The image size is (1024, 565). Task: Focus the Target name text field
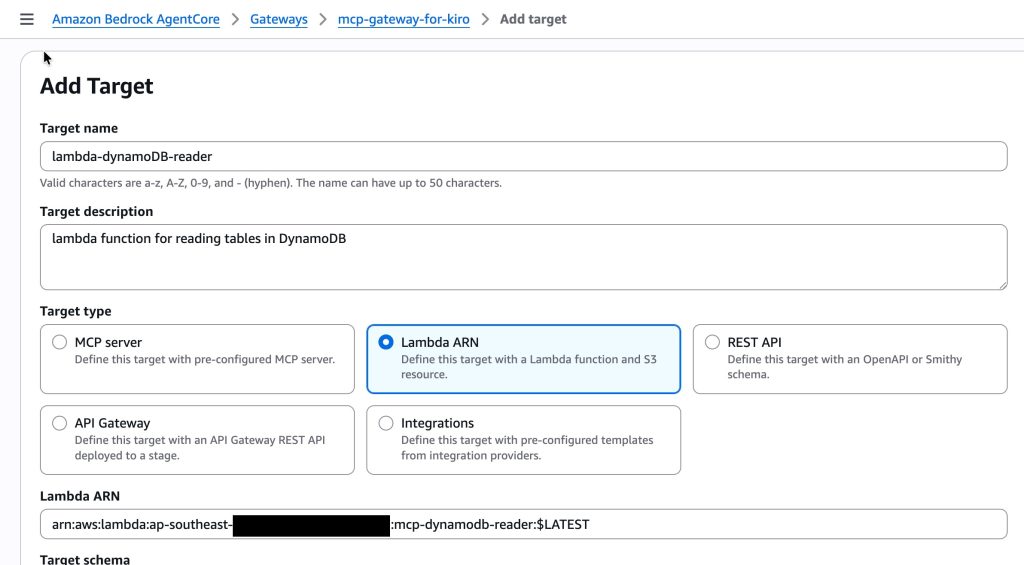[522, 156]
